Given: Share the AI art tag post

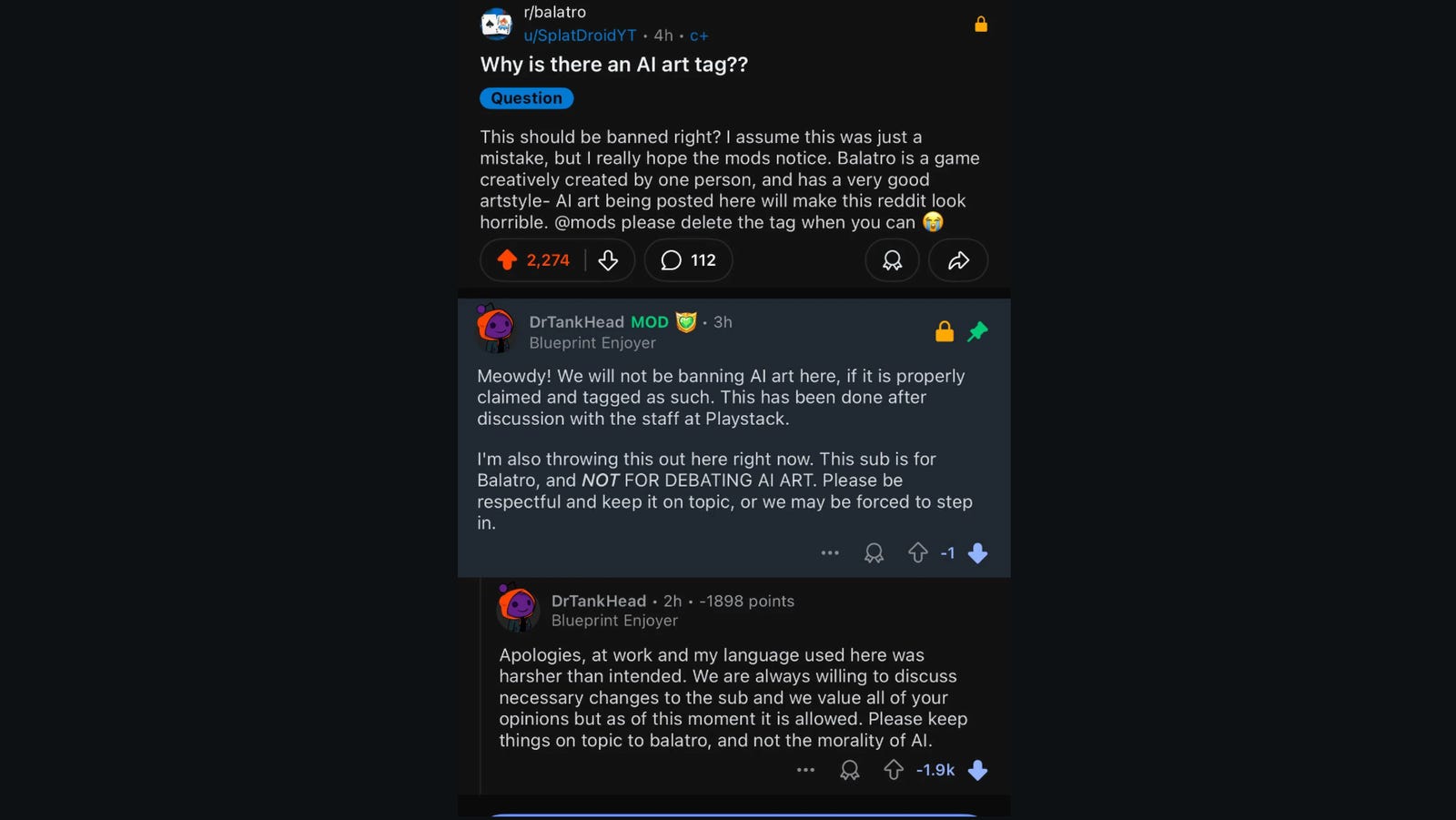Looking at the screenshot, I should [958, 261].
